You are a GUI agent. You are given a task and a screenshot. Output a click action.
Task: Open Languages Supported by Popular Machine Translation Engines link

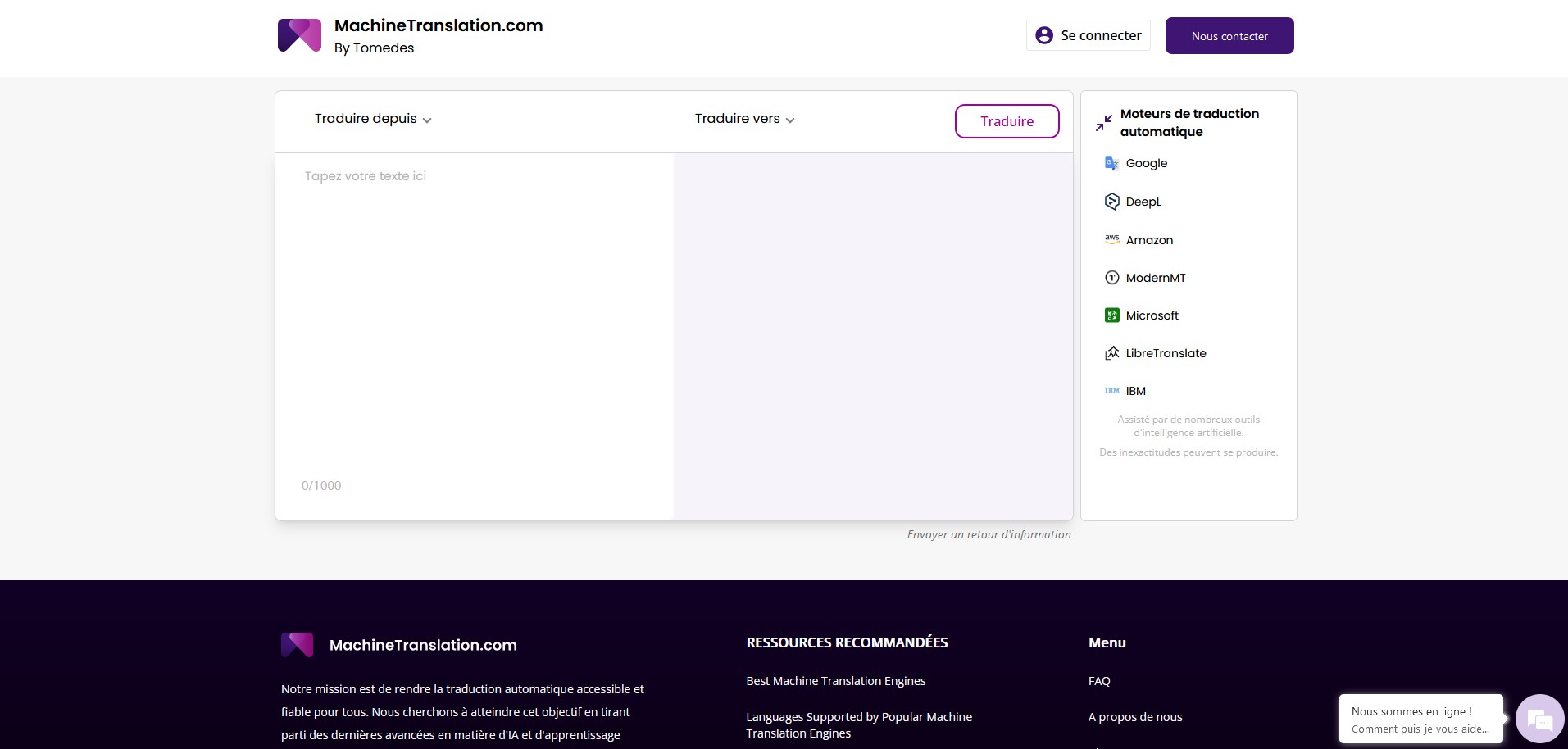coord(859,725)
